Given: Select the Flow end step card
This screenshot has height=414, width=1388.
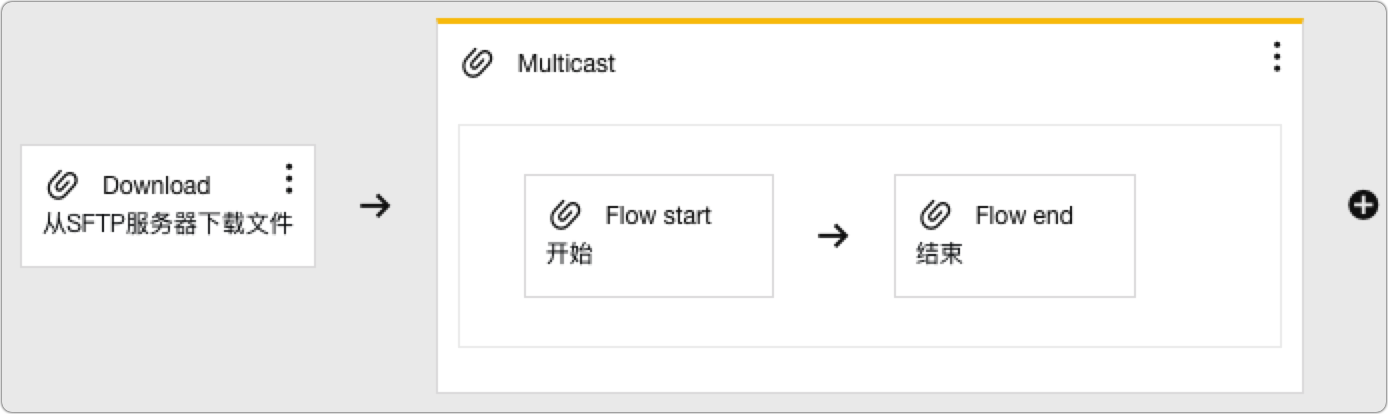Looking at the screenshot, I should pyautogui.click(x=1015, y=236).
